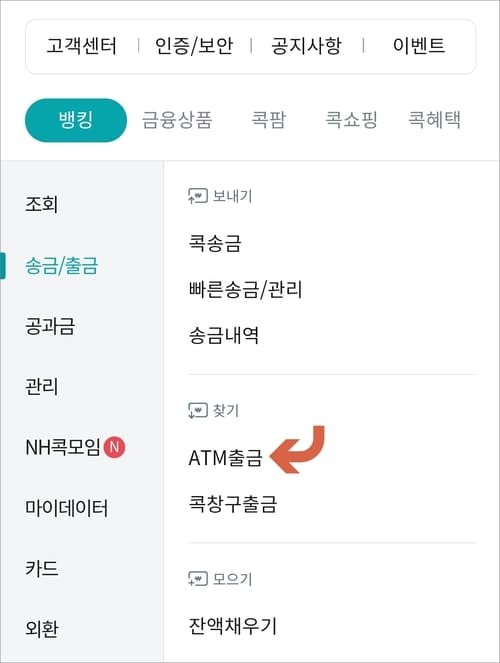This screenshot has height=663, width=500.
Task: Click the red N badge beside NH콕모임
Action: point(115,447)
